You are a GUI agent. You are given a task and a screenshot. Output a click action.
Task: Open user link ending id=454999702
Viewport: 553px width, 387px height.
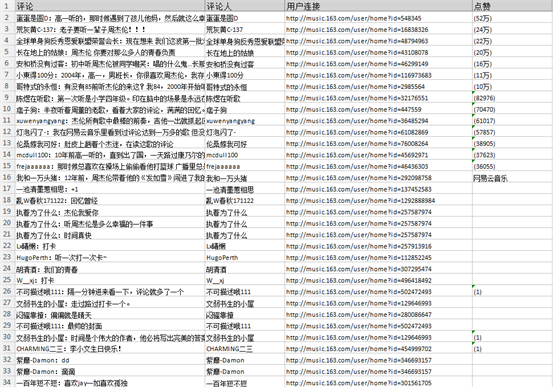tap(359, 349)
